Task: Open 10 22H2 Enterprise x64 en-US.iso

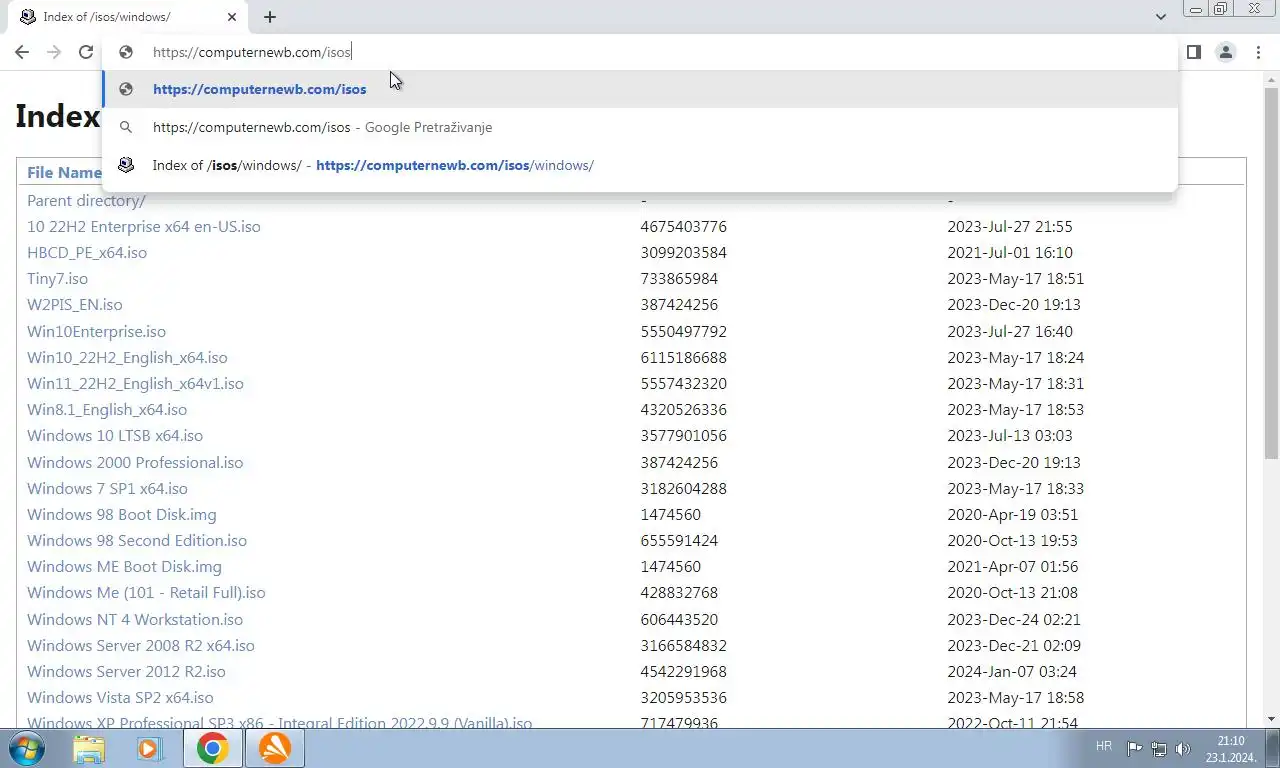Action: (x=143, y=226)
